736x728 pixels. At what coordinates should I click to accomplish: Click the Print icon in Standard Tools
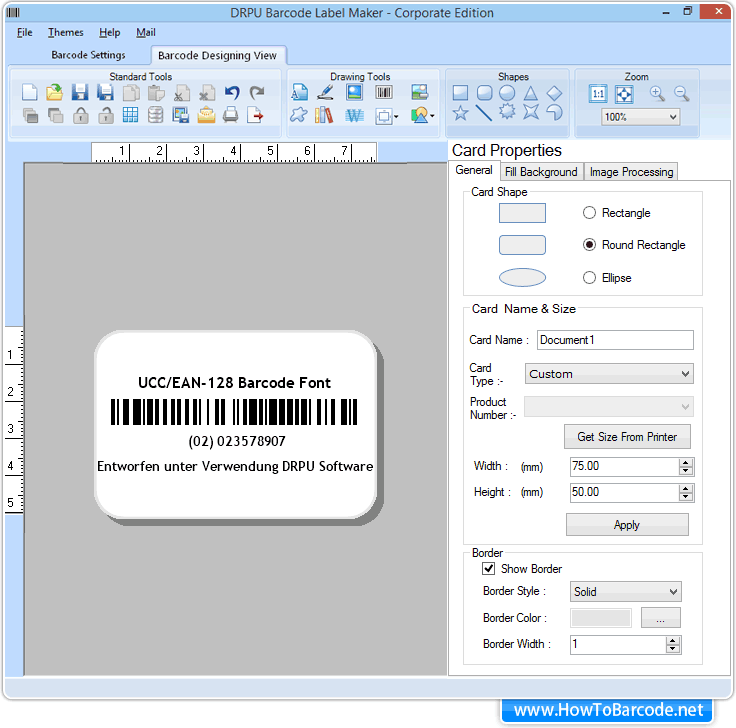(231, 116)
